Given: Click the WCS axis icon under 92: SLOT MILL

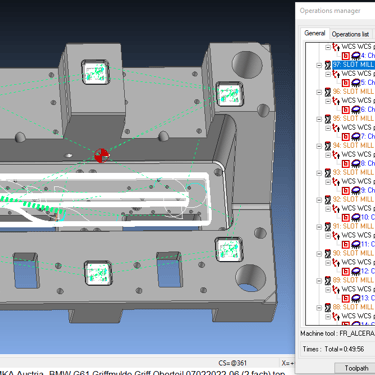Looking at the screenshot, I should coord(336,209).
